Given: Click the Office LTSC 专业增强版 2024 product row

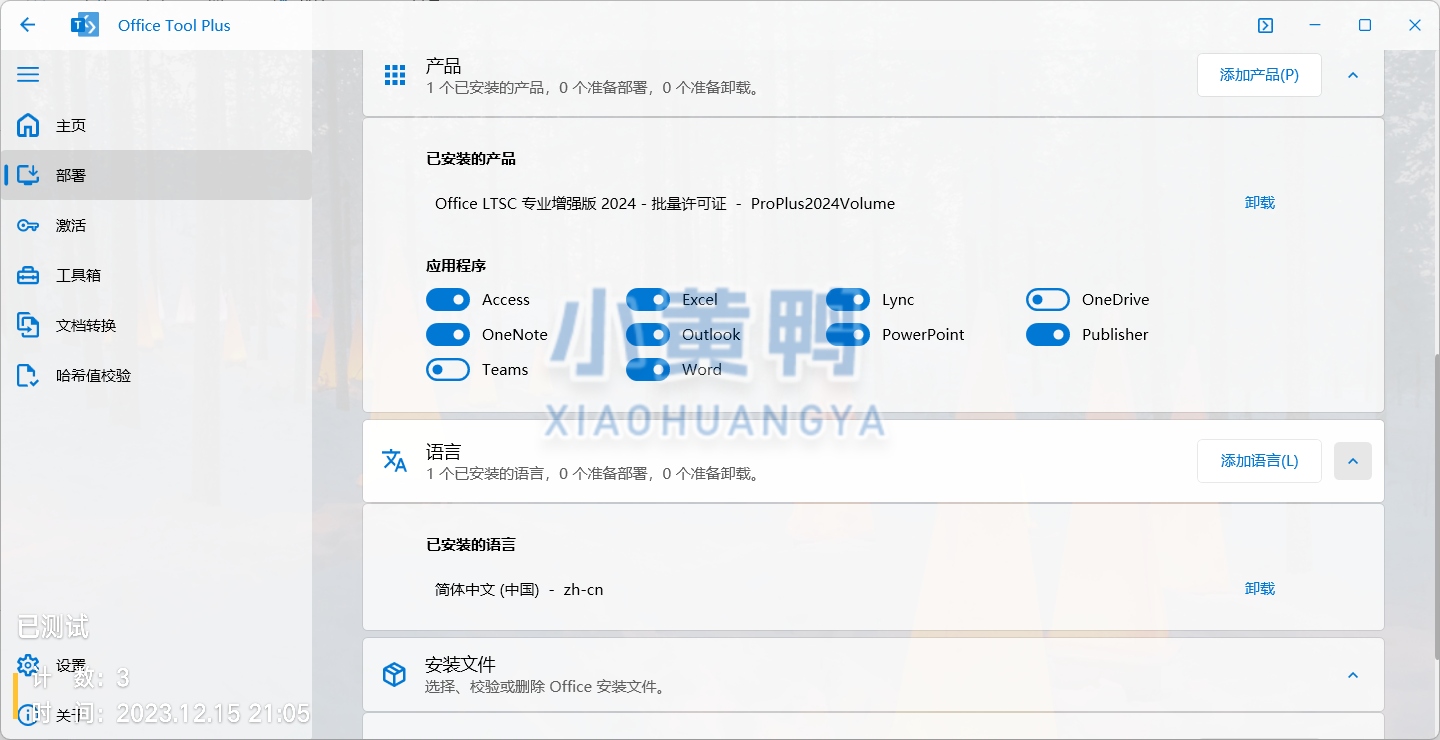Looking at the screenshot, I should point(665,204).
